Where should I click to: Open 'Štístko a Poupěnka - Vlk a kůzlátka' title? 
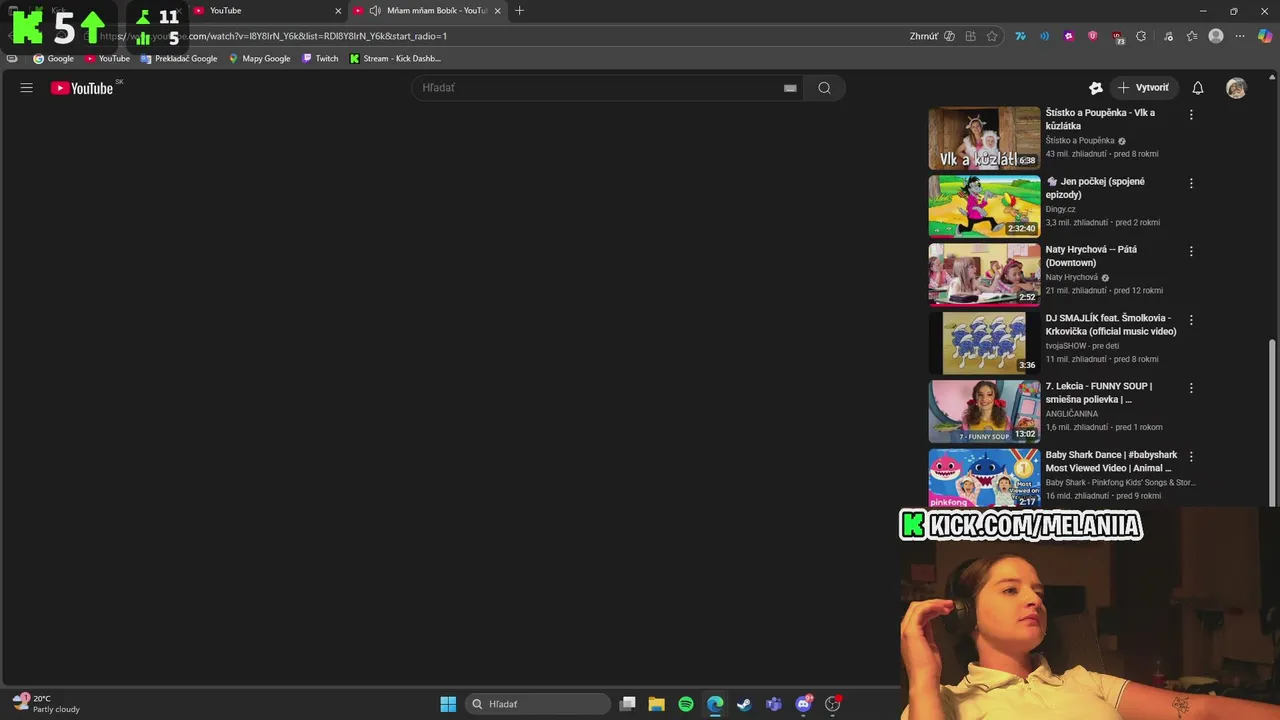pos(1100,119)
